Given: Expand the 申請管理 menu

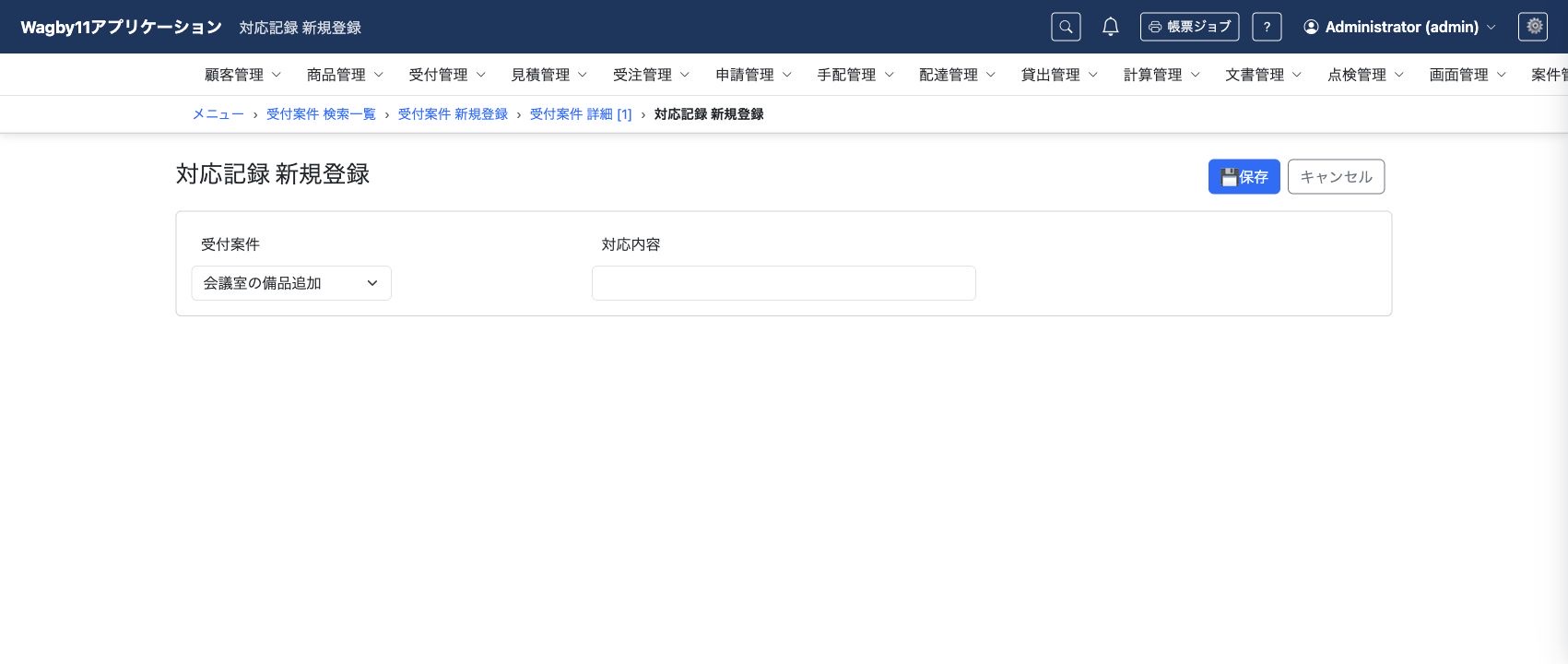Looking at the screenshot, I should (x=754, y=75).
